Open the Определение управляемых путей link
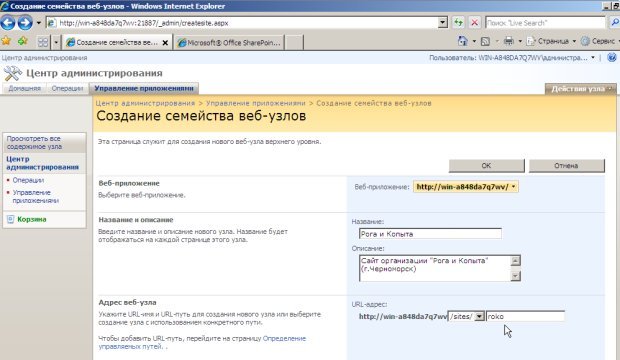This screenshot has height=360, width=620. click(x=202, y=342)
